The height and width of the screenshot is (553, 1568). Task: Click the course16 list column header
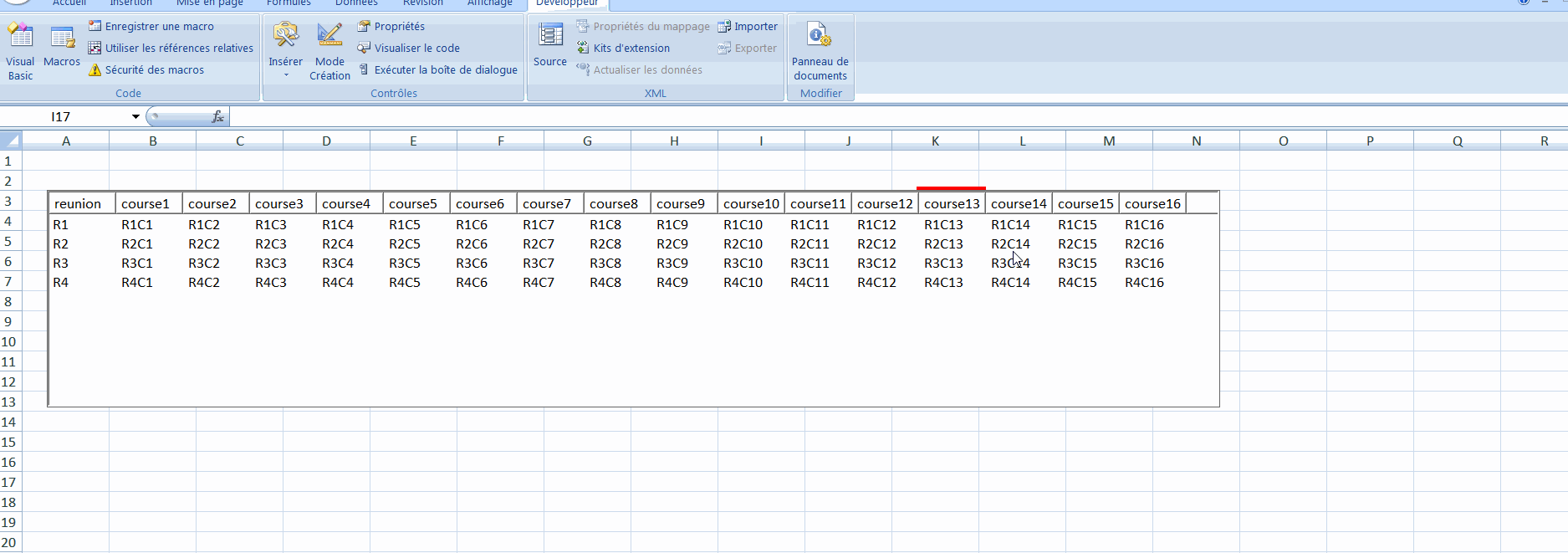click(1152, 203)
